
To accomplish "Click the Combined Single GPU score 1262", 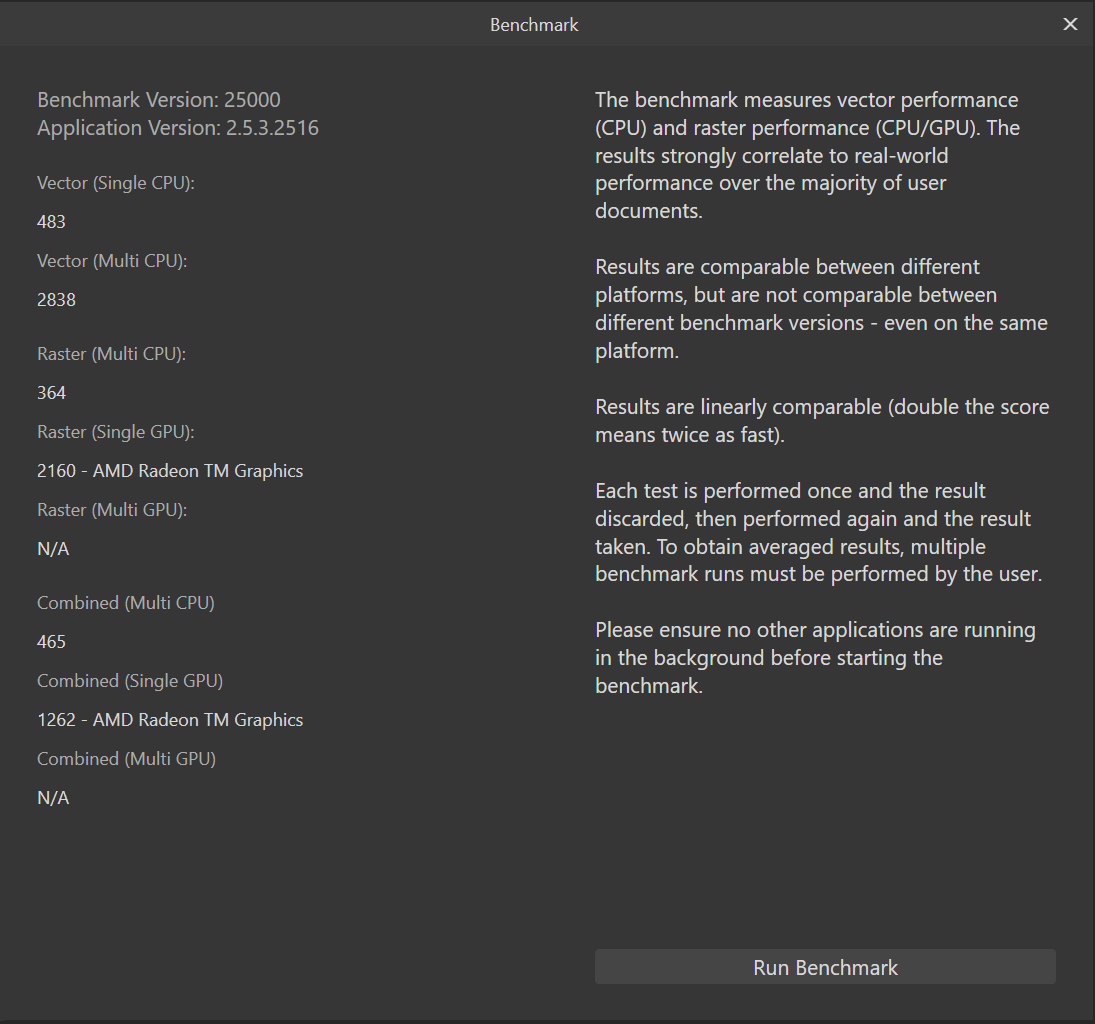I will tap(170, 719).
